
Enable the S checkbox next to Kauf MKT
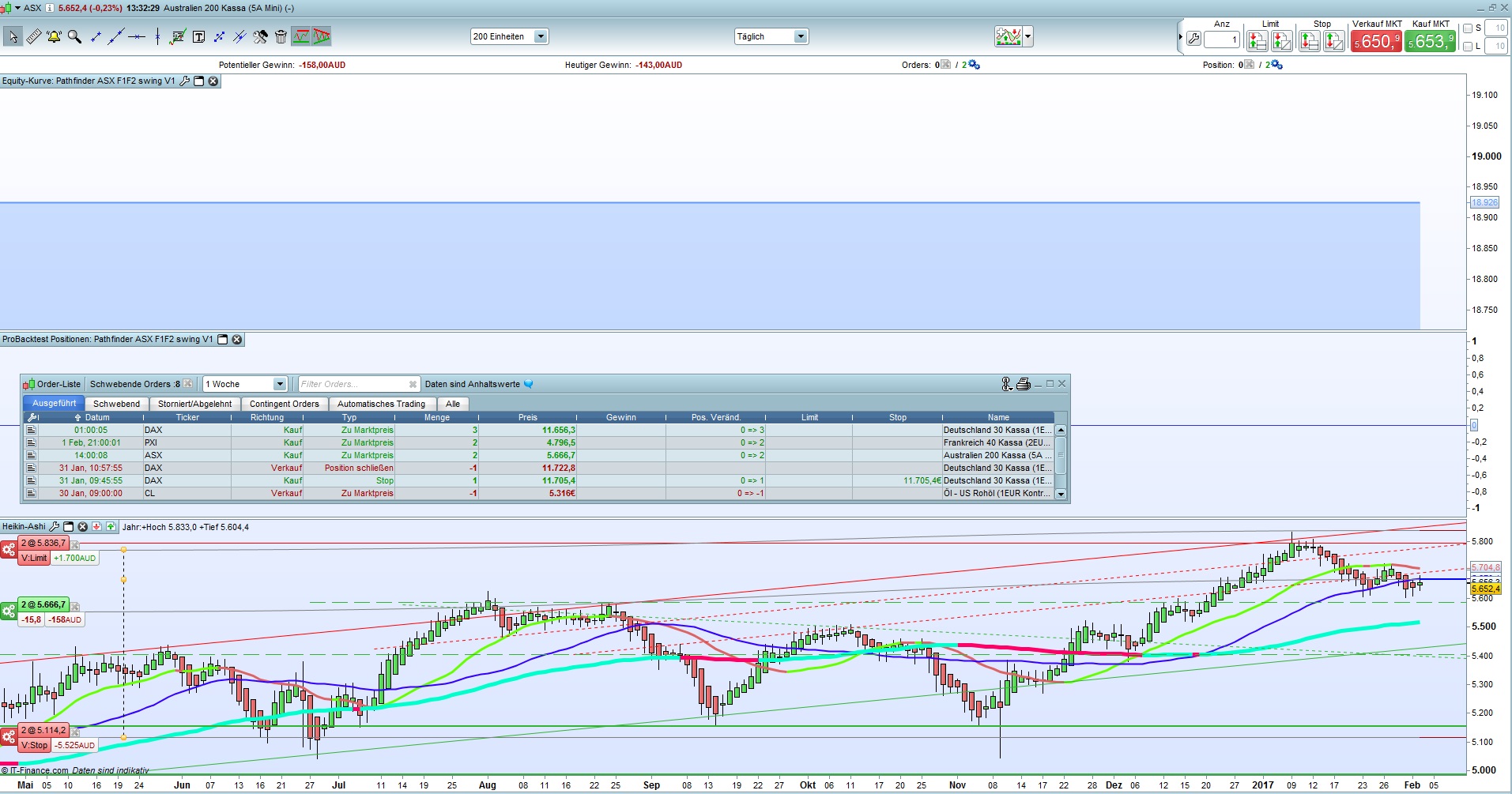point(1468,28)
